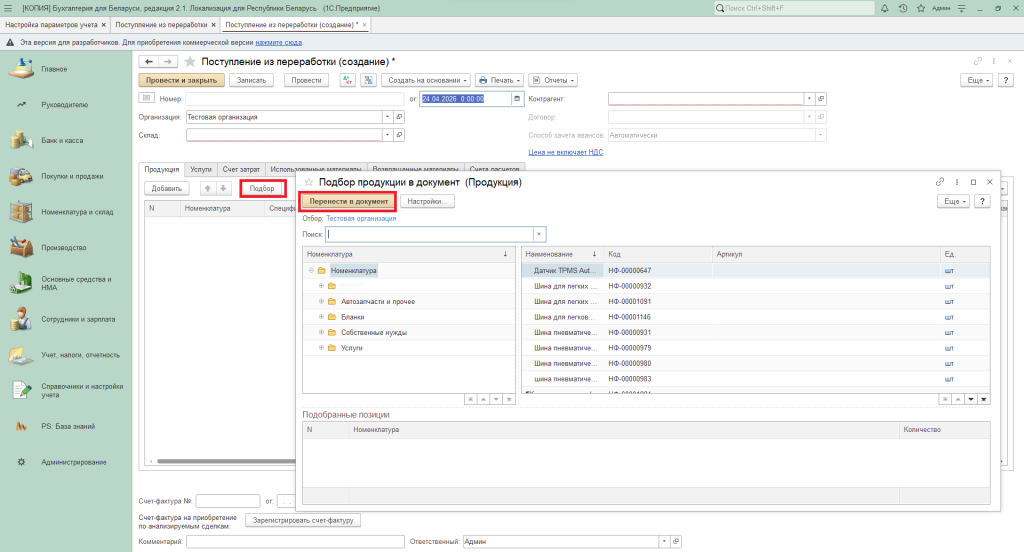Switch to the Счет затрат tab
Screen dimensions: 1024x552
click(241, 169)
